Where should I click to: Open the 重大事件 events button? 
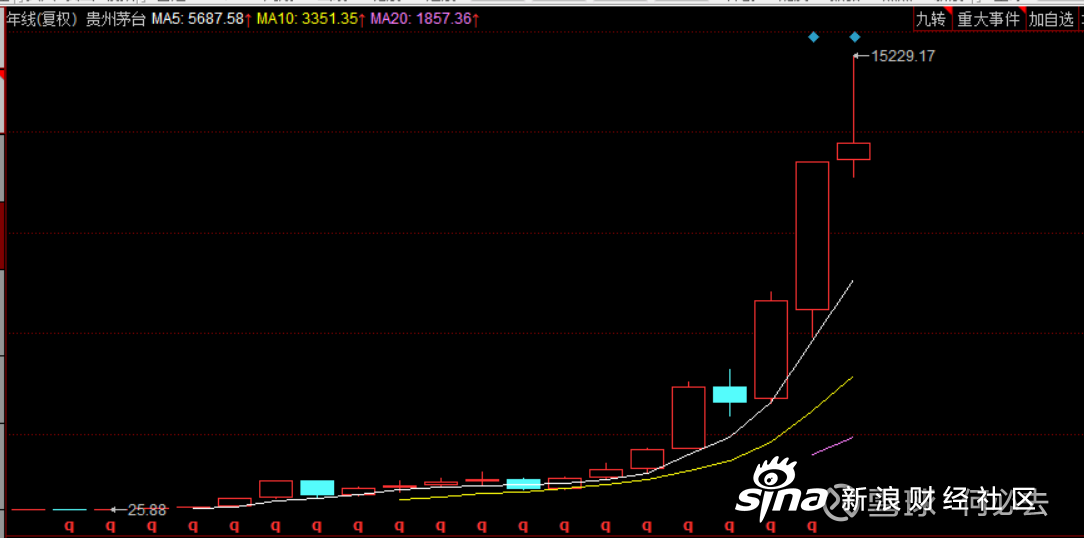click(988, 19)
